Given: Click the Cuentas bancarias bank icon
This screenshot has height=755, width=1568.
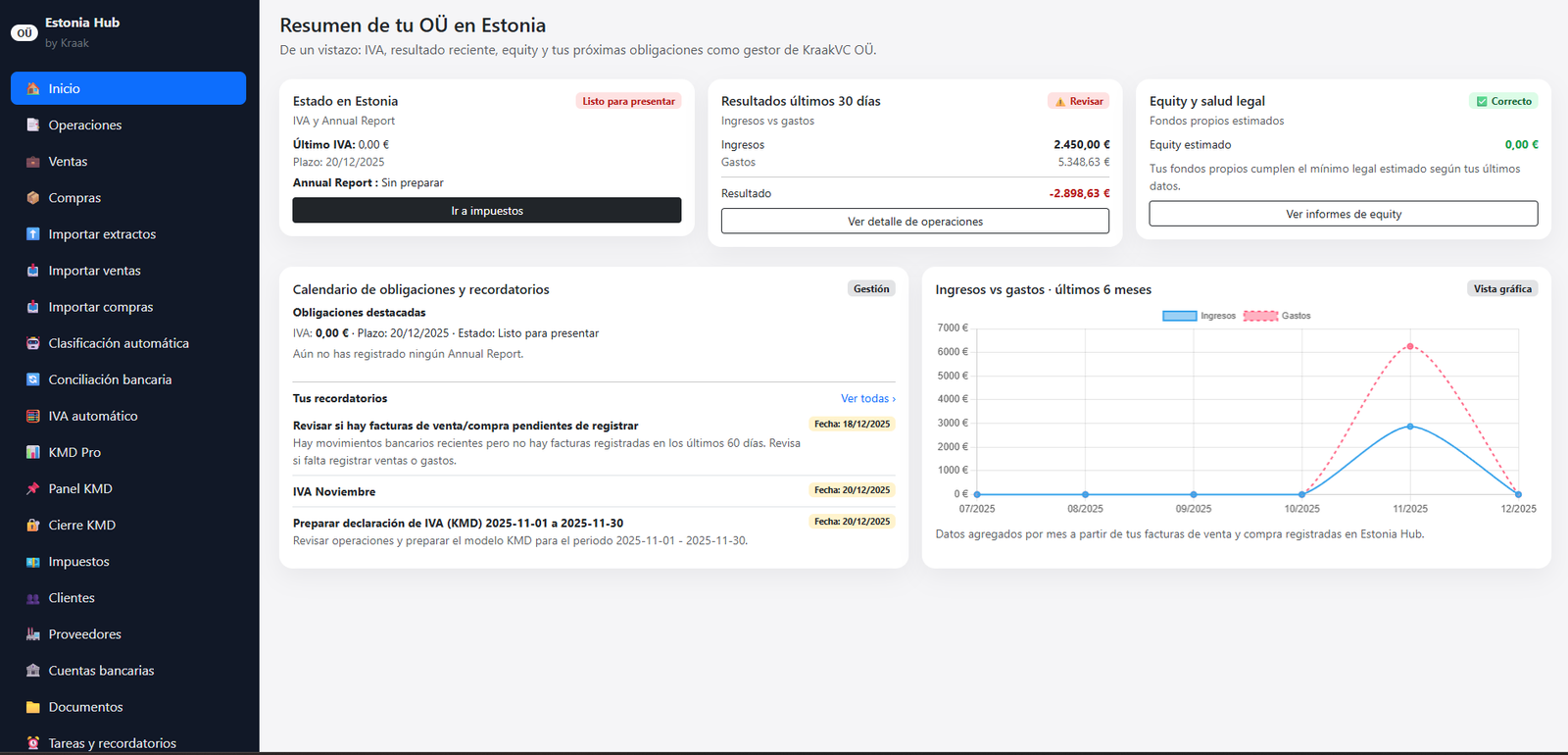Looking at the screenshot, I should pos(33,670).
